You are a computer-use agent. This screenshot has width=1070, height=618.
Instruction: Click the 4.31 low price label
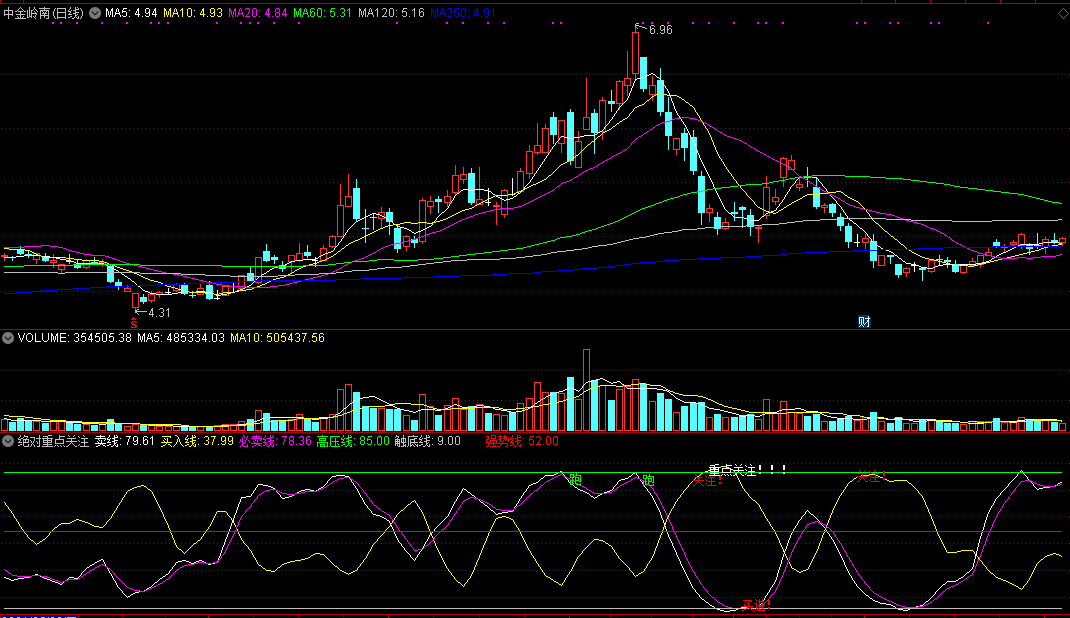[x=159, y=313]
